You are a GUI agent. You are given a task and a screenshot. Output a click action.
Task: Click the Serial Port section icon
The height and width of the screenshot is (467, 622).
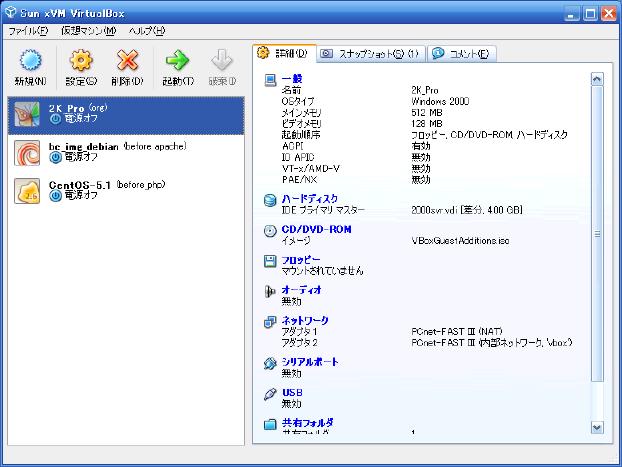(x=270, y=363)
